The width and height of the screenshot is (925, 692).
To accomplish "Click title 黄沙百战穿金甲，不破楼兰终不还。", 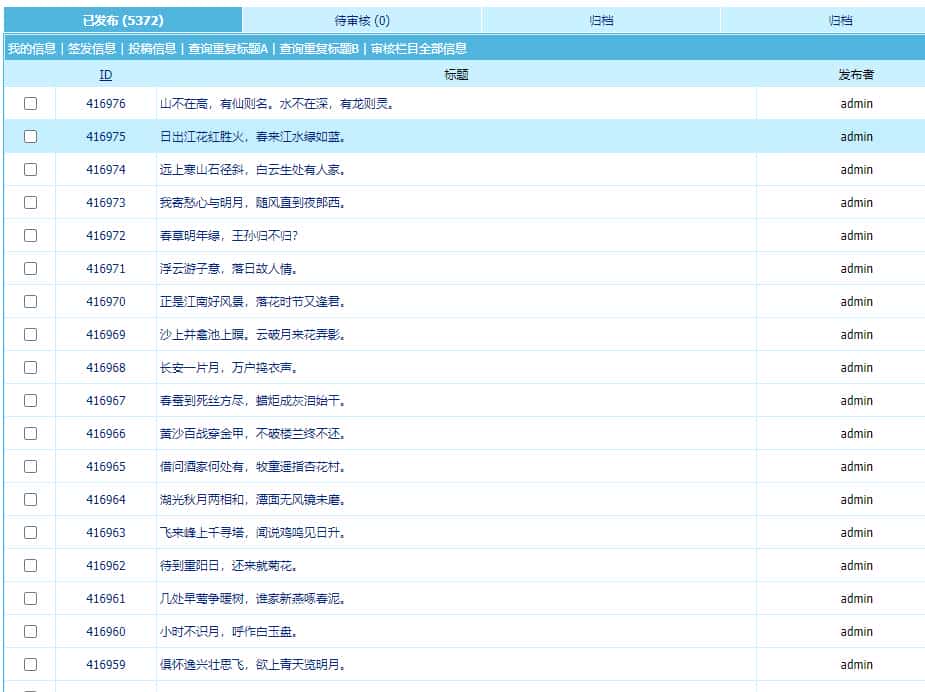I will 252,434.
